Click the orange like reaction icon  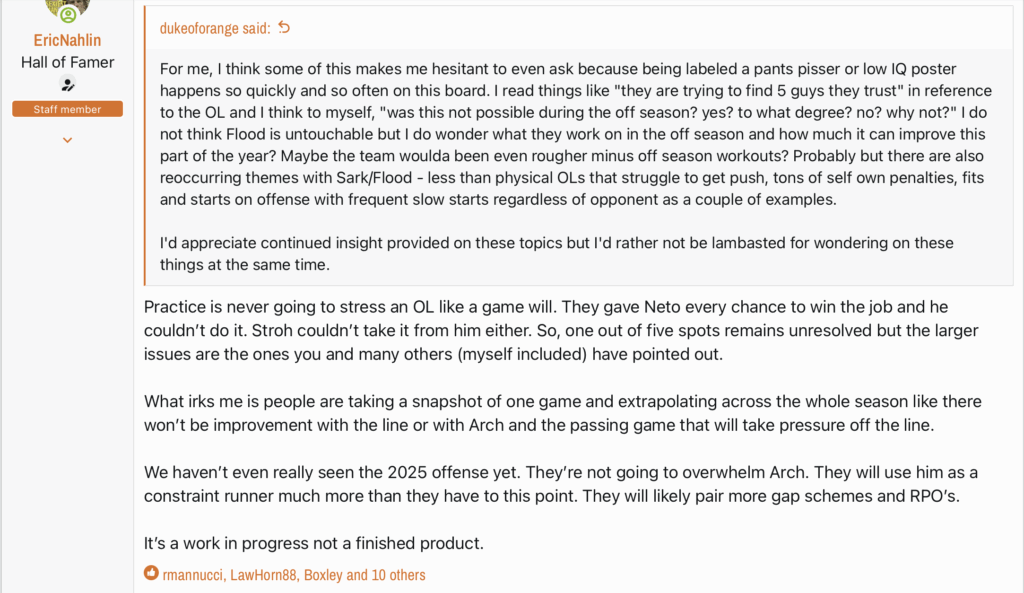point(151,573)
